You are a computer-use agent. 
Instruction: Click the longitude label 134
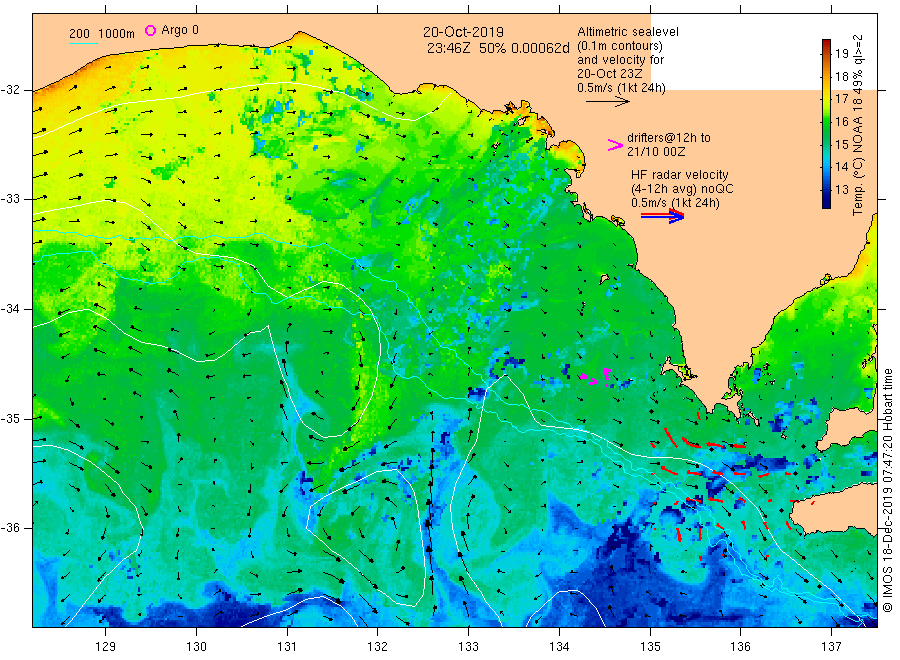point(559,647)
